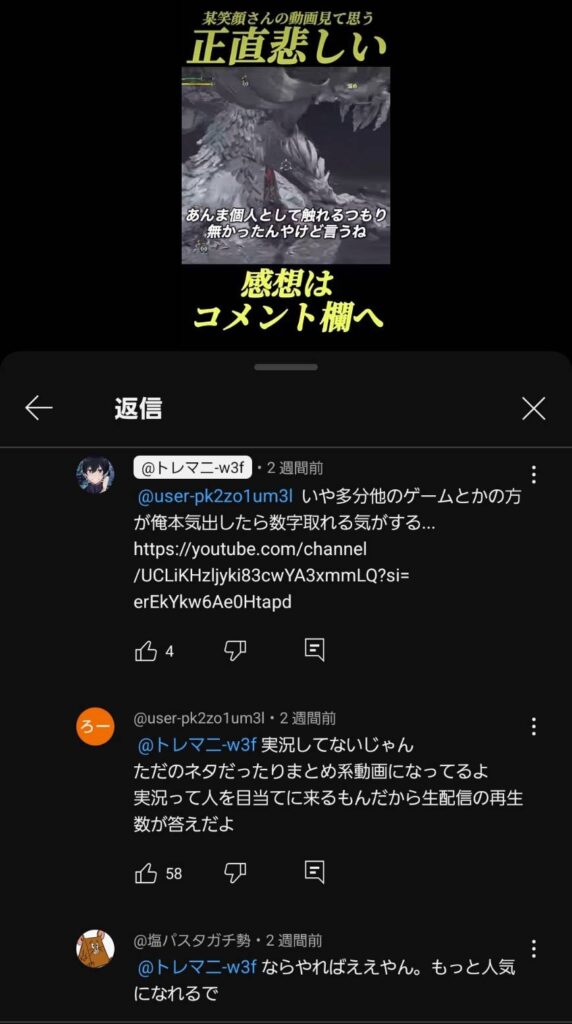Image resolution: width=572 pixels, height=1024 pixels.
Task: Open more options for user-pk2zo1um3l's comment
Action: (x=534, y=726)
